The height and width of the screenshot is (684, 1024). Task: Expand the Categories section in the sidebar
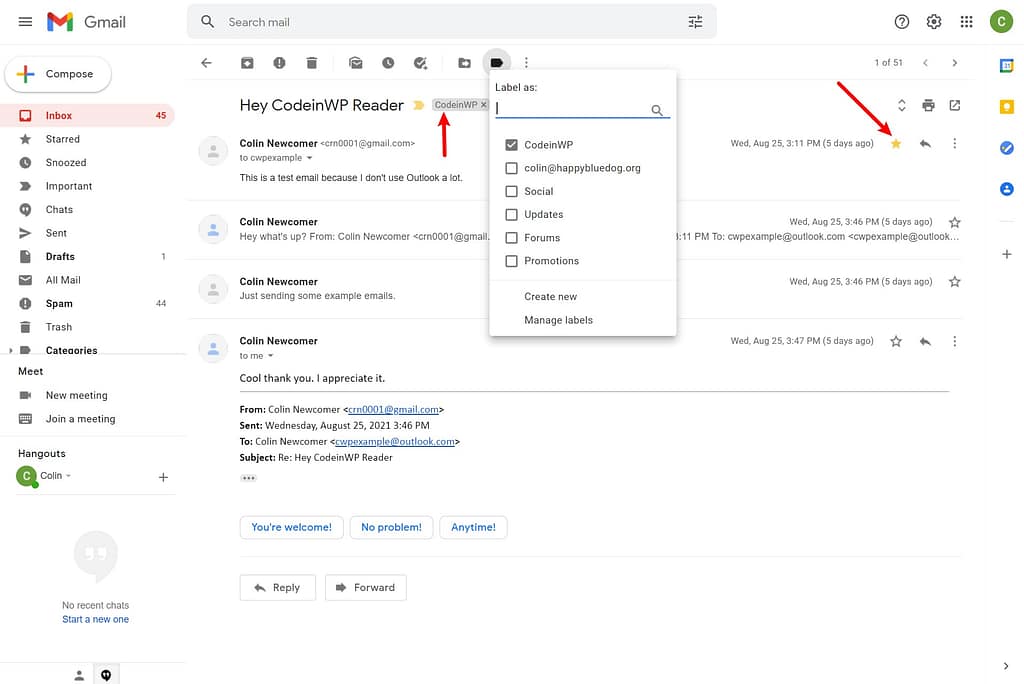(x=10, y=350)
